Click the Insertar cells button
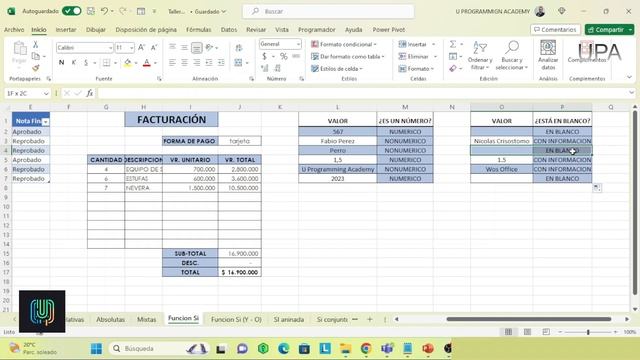640x360 pixels. [x=413, y=44]
